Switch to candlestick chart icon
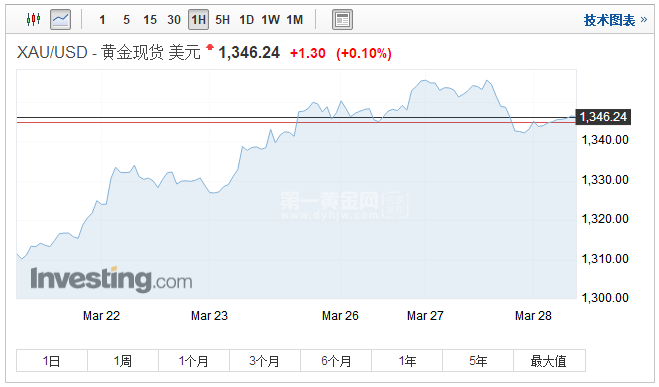Screen dimensions: 659x387 [34, 19]
